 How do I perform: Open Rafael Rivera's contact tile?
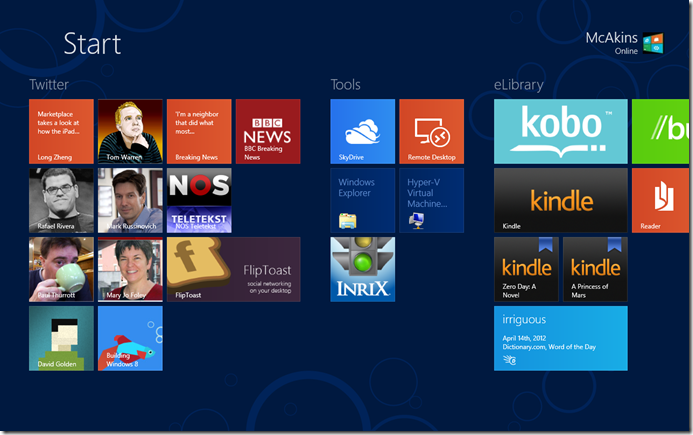tap(61, 200)
